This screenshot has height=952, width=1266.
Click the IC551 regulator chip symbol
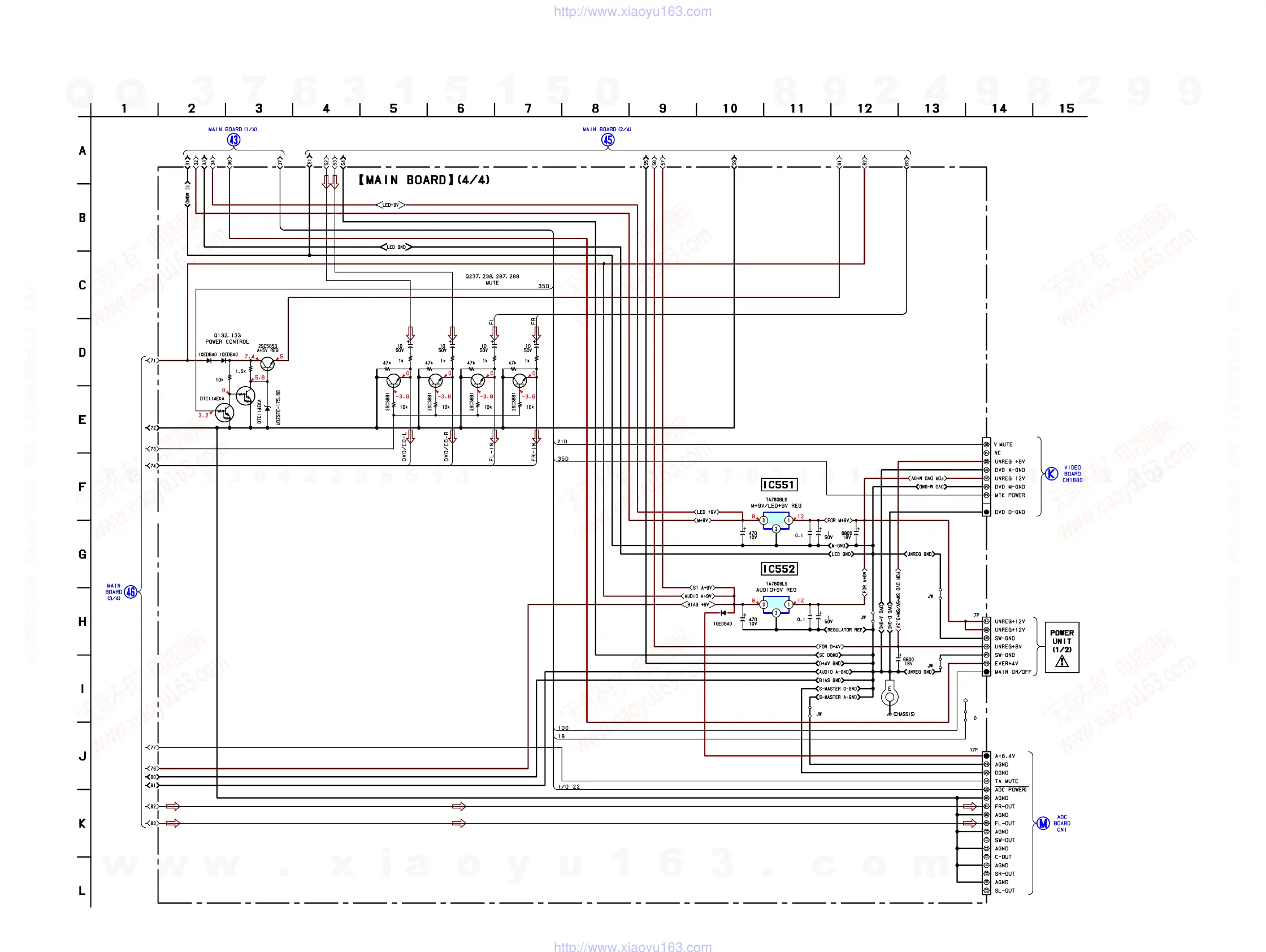(775, 520)
